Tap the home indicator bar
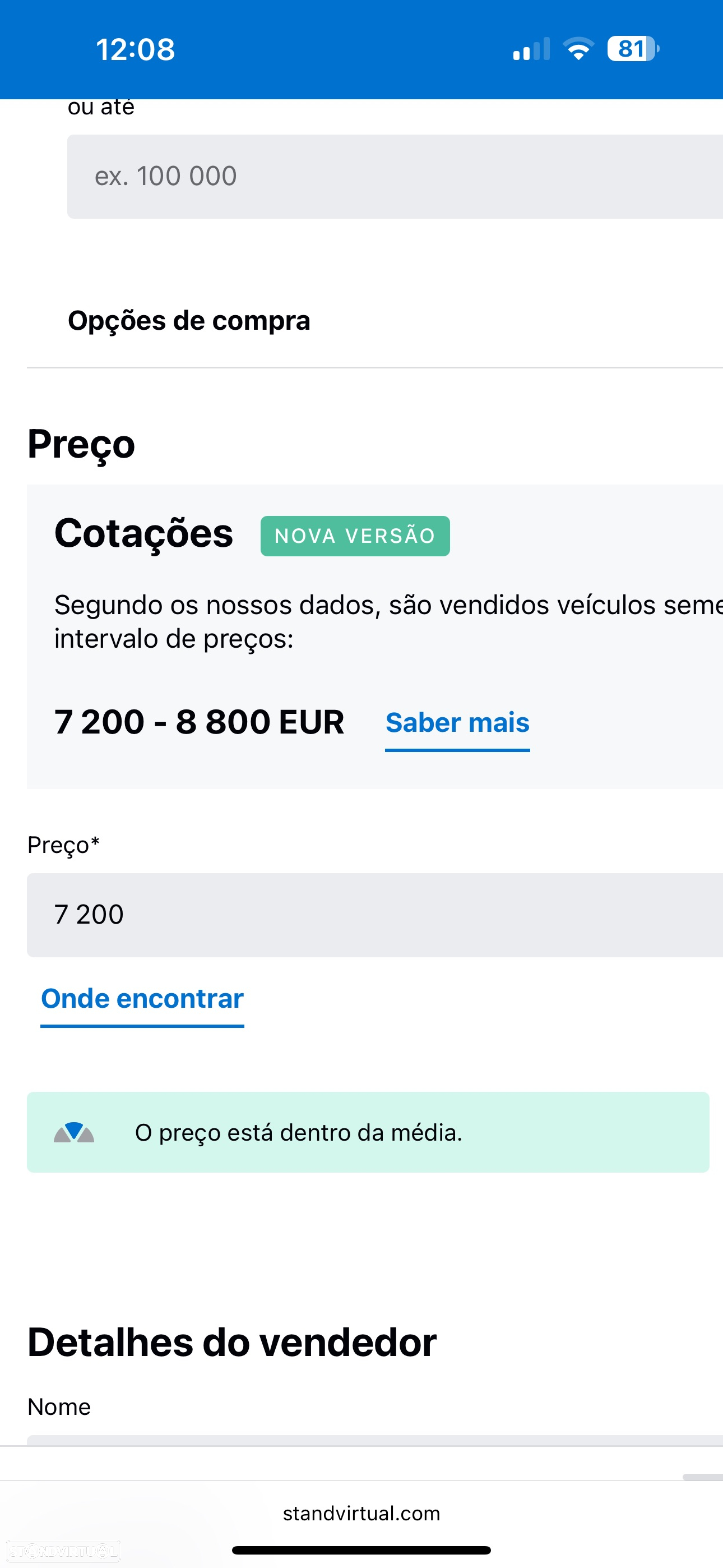 point(361,1549)
